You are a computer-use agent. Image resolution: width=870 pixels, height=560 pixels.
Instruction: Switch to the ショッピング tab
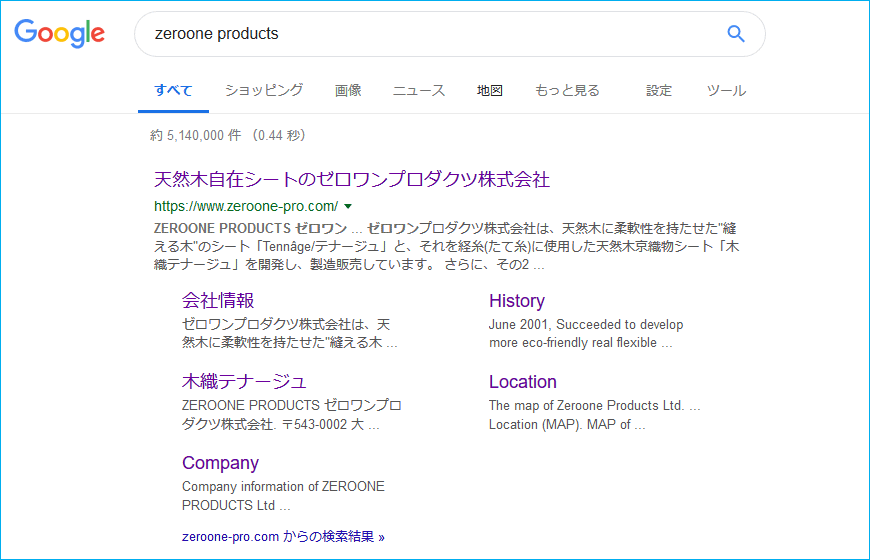point(264,90)
